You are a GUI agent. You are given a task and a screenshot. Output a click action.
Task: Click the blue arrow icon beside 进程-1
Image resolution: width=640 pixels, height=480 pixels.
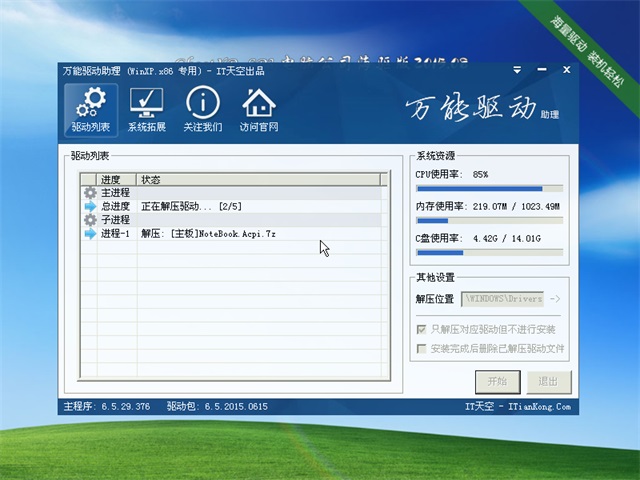click(90, 233)
